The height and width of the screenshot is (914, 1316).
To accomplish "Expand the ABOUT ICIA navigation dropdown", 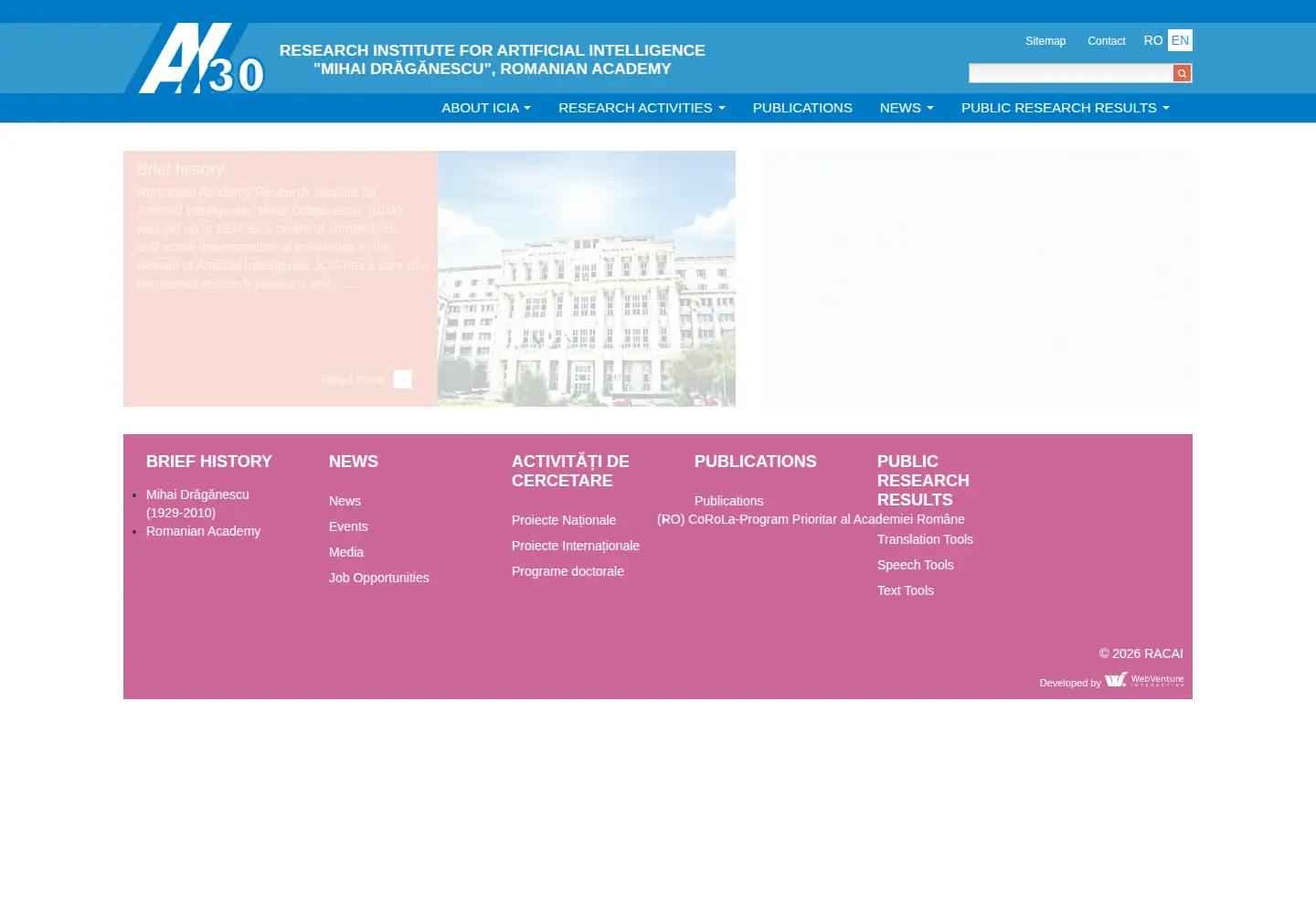I will [x=486, y=108].
